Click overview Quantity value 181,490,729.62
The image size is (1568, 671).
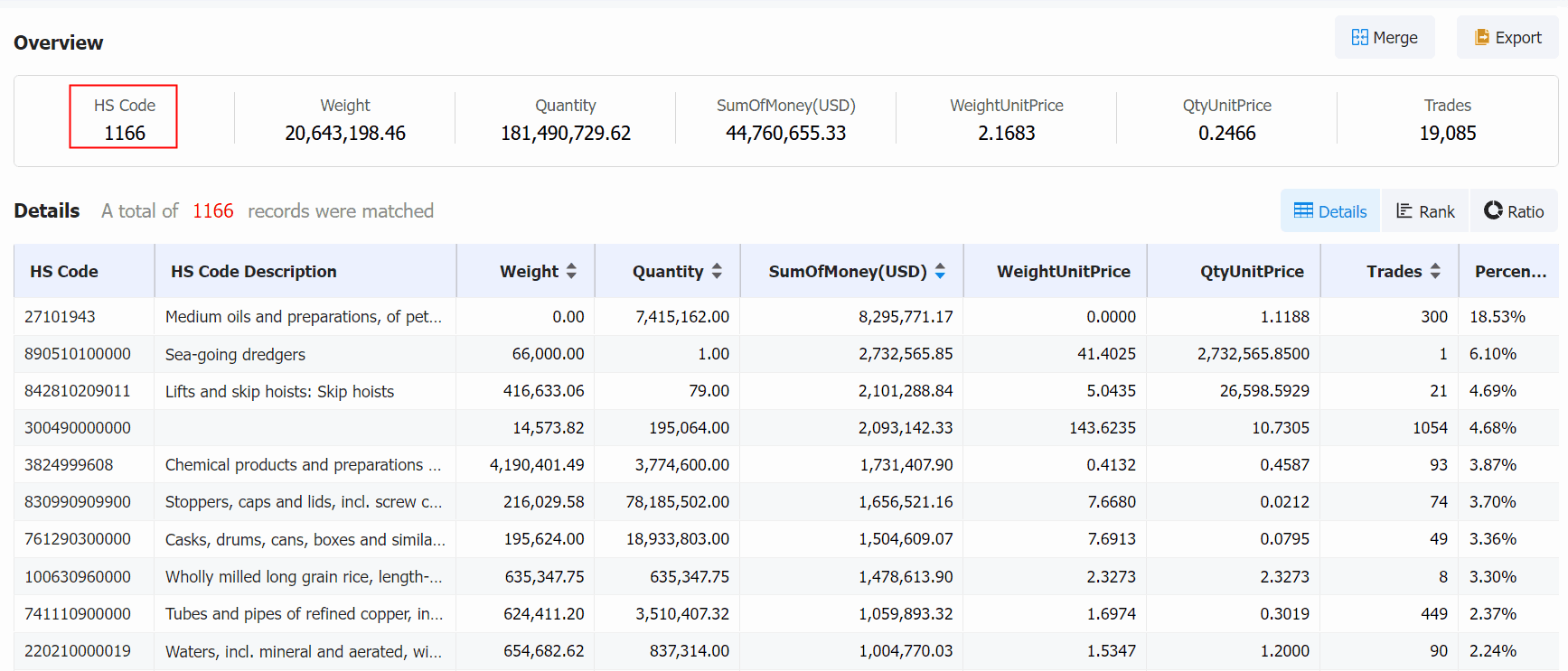pyautogui.click(x=566, y=134)
